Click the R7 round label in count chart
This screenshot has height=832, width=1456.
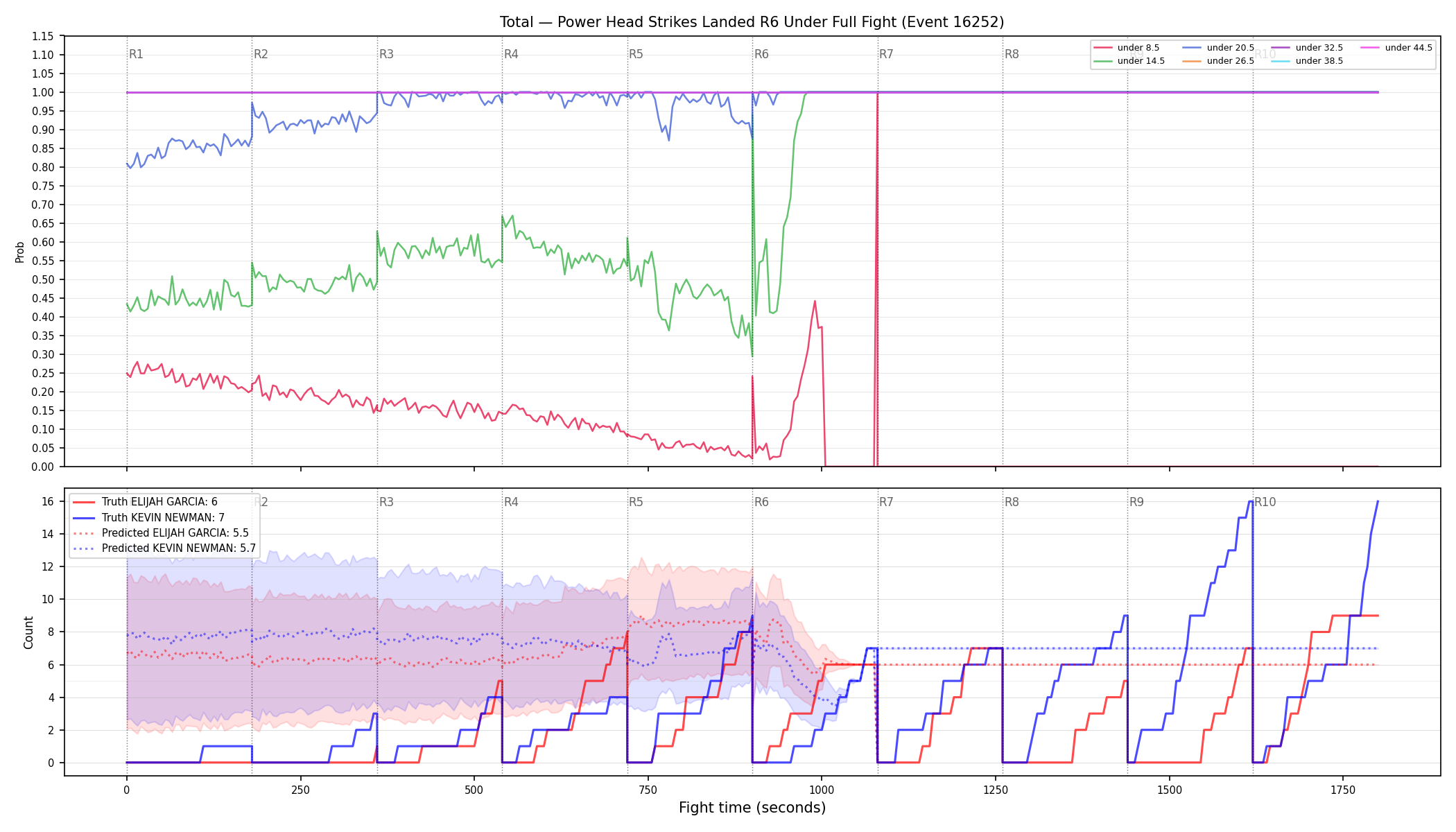coord(886,502)
